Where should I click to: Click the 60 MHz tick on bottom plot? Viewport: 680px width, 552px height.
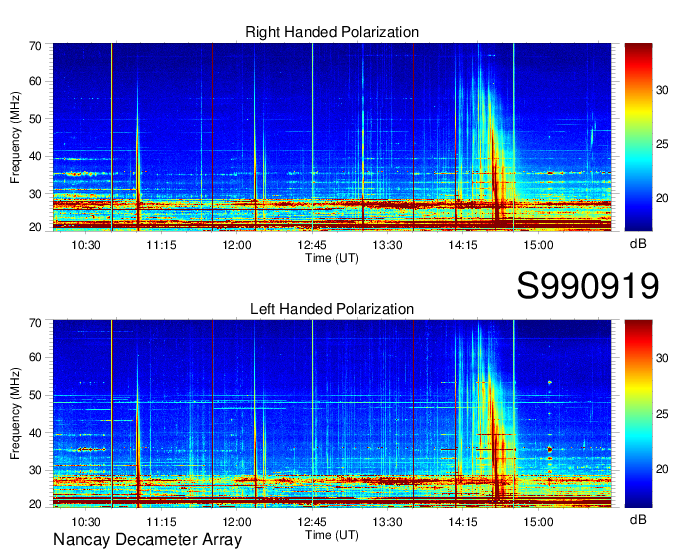point(35,358)
